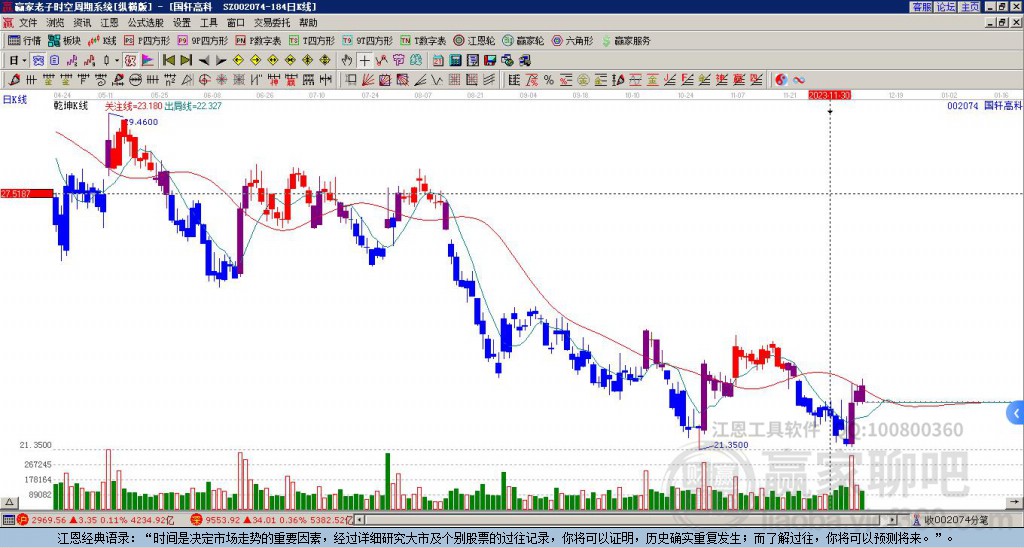The height and width of the screenshot is (548, 1024).
Task: Open the 浏览 menu
Action: tap(56, 23)
